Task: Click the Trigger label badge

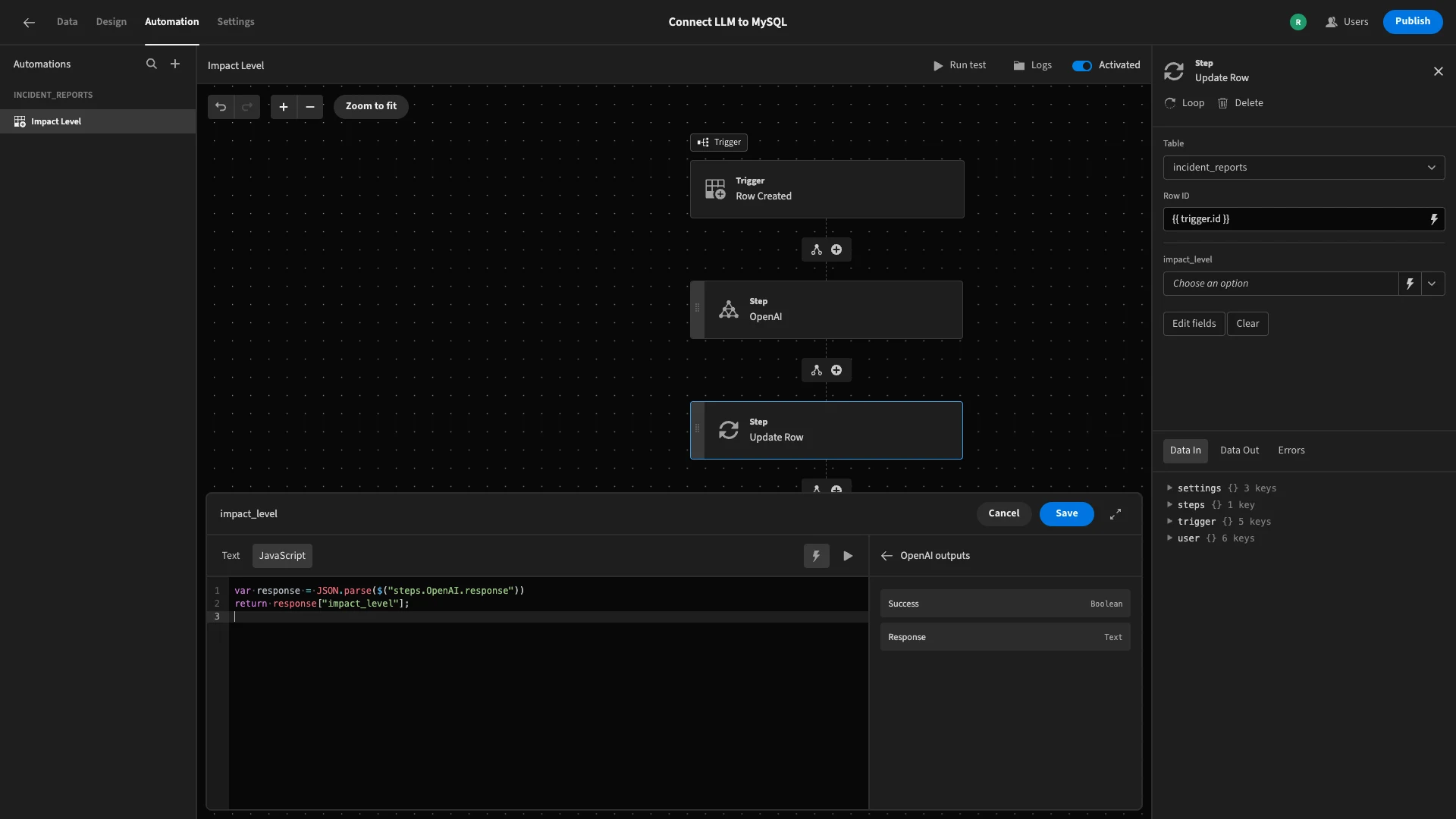Action: click(719, 143)
